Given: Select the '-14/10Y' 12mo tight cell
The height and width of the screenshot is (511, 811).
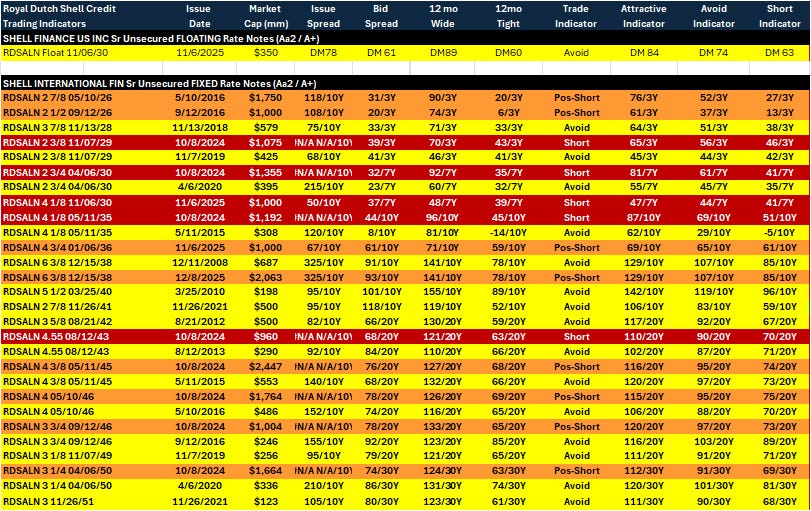Looking at the screenshot, I should (x=508, y=233).
